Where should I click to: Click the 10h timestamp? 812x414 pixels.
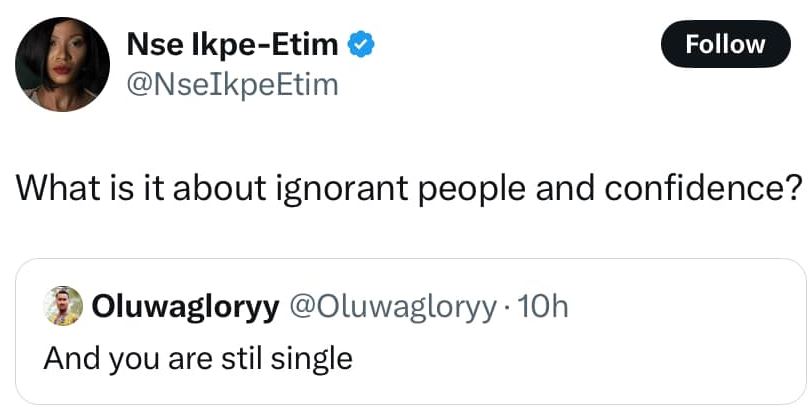(x=544, y=308)
